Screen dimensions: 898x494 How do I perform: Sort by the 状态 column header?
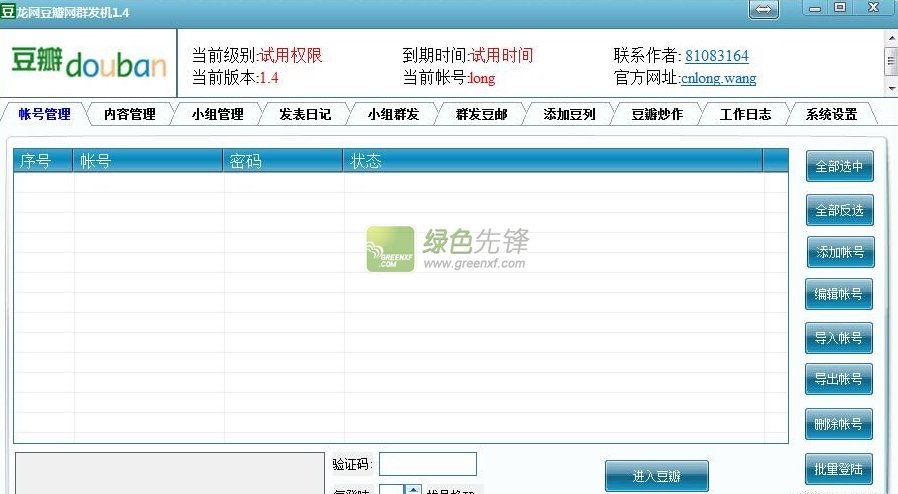pyautogui.click(x=553, y=161)
